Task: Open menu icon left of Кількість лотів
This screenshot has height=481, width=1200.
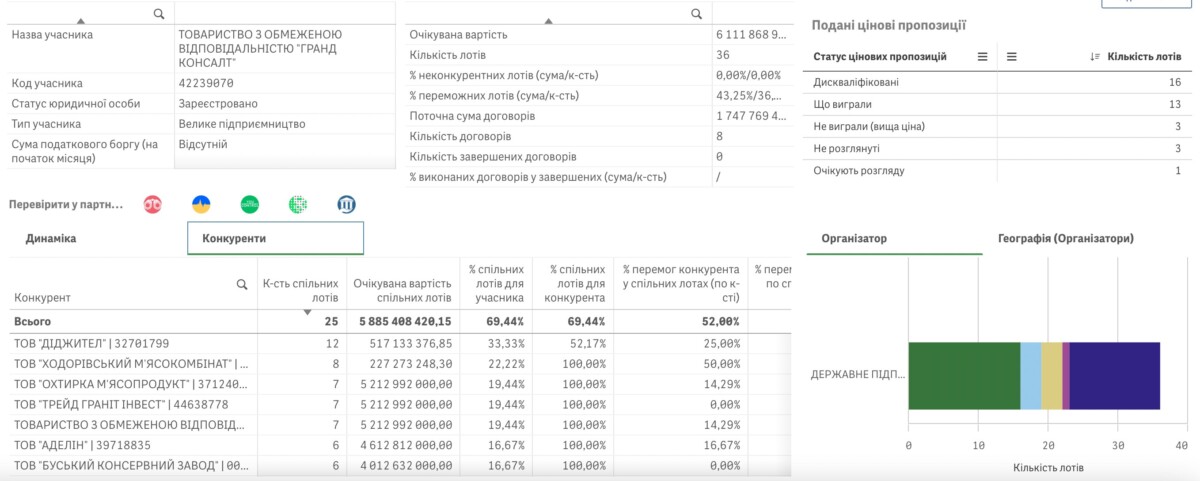Action: click(1012, 56)
